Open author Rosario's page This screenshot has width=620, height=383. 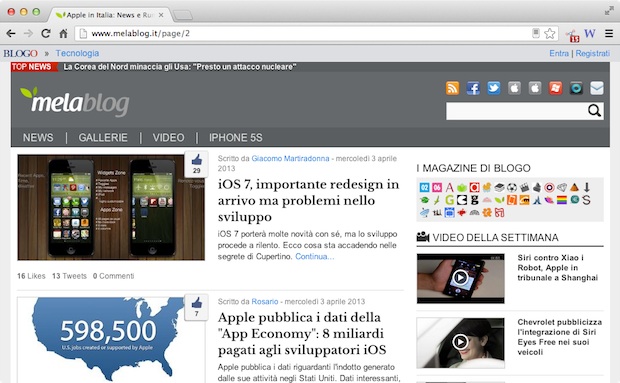coord(265,302)
